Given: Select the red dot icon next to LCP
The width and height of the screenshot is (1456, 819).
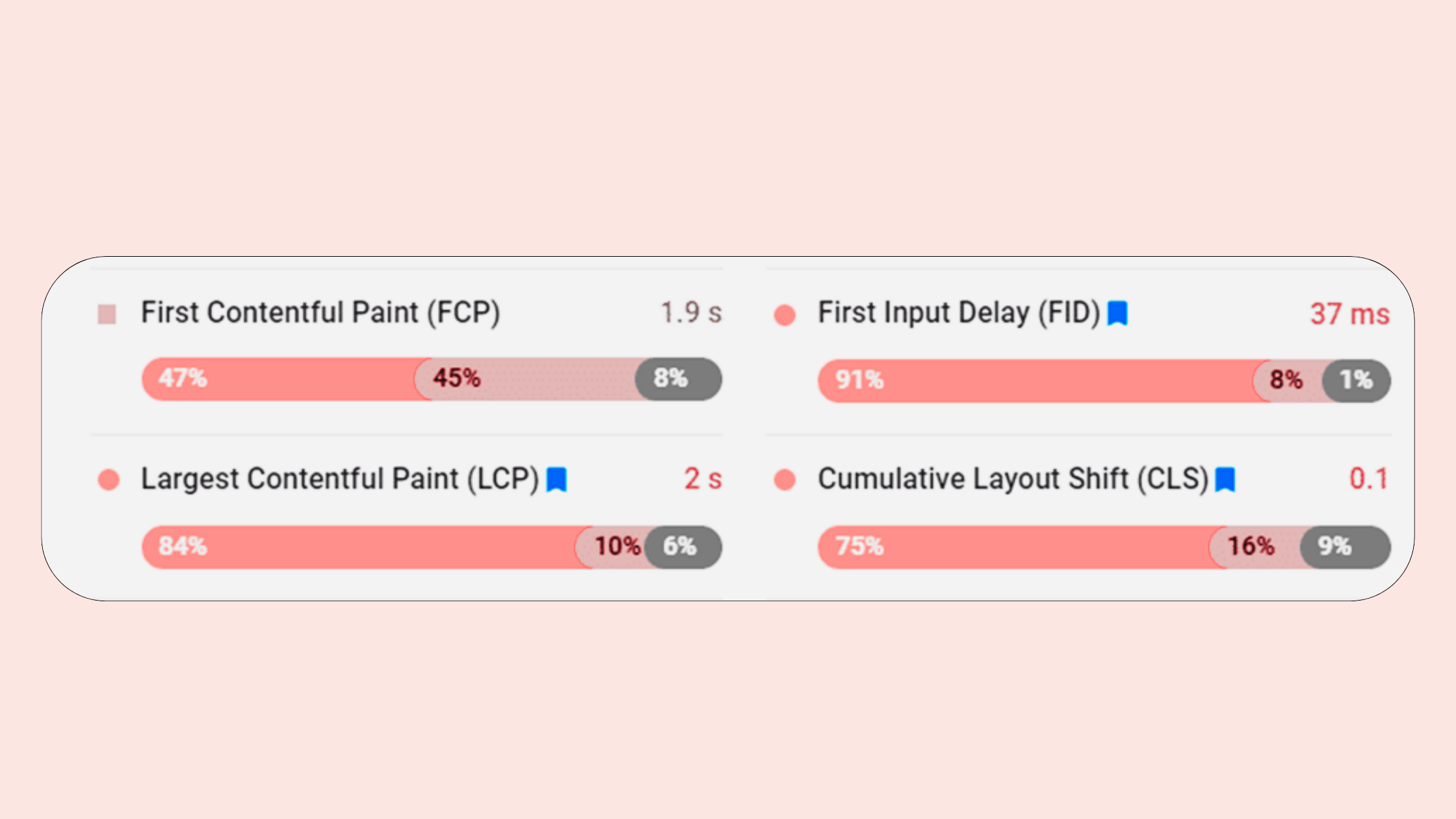Looking at the screenshot, I should (108, 479).
